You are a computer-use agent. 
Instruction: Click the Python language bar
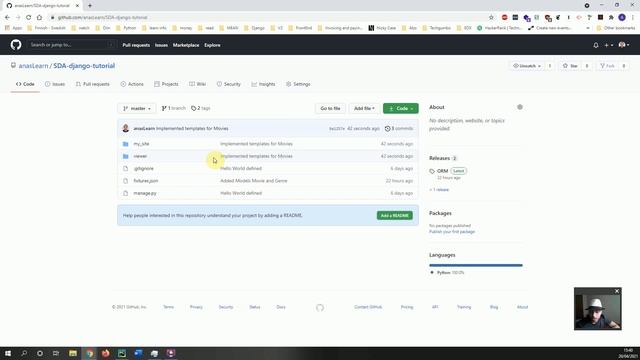point(476,265)
